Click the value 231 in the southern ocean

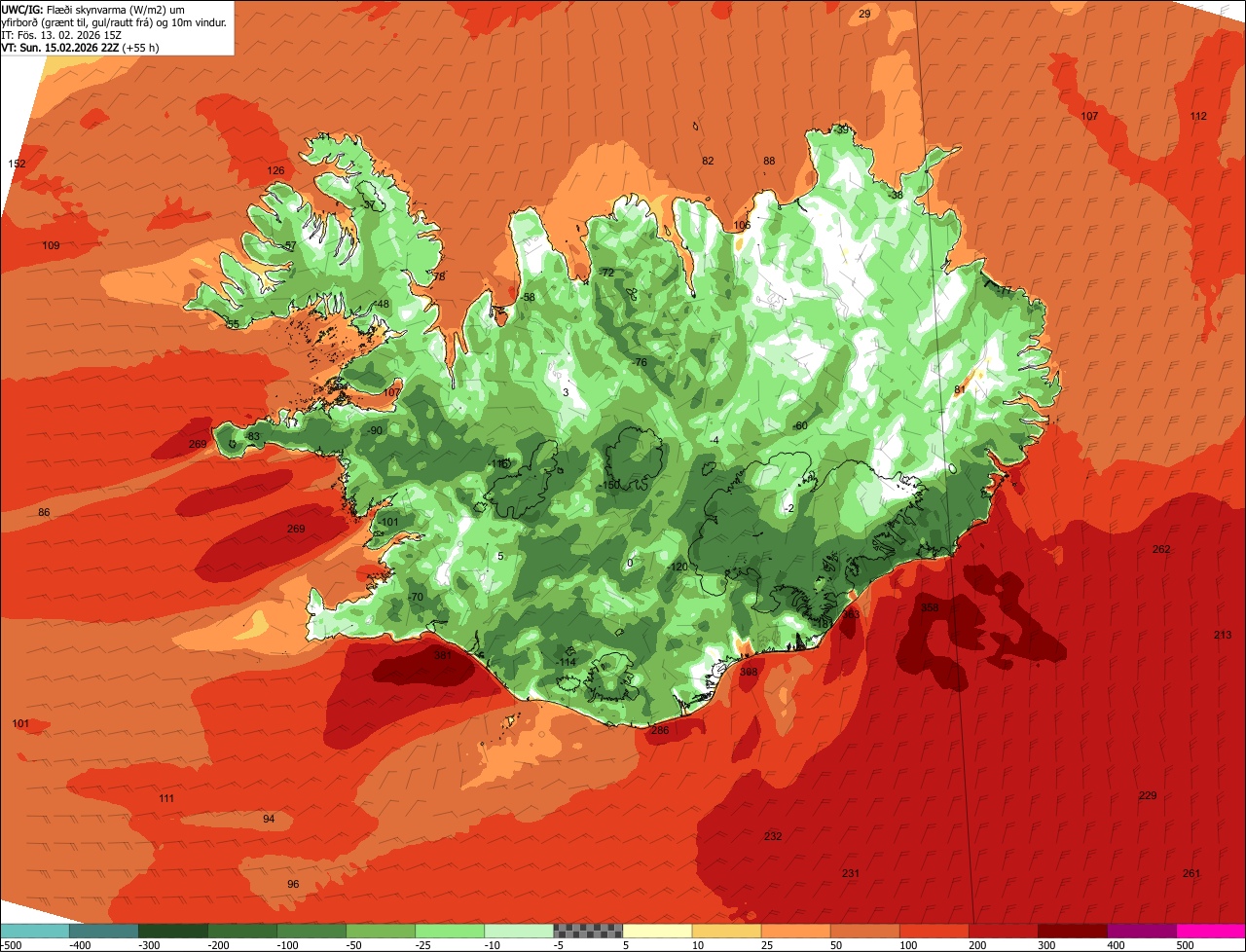pos(851,873)
